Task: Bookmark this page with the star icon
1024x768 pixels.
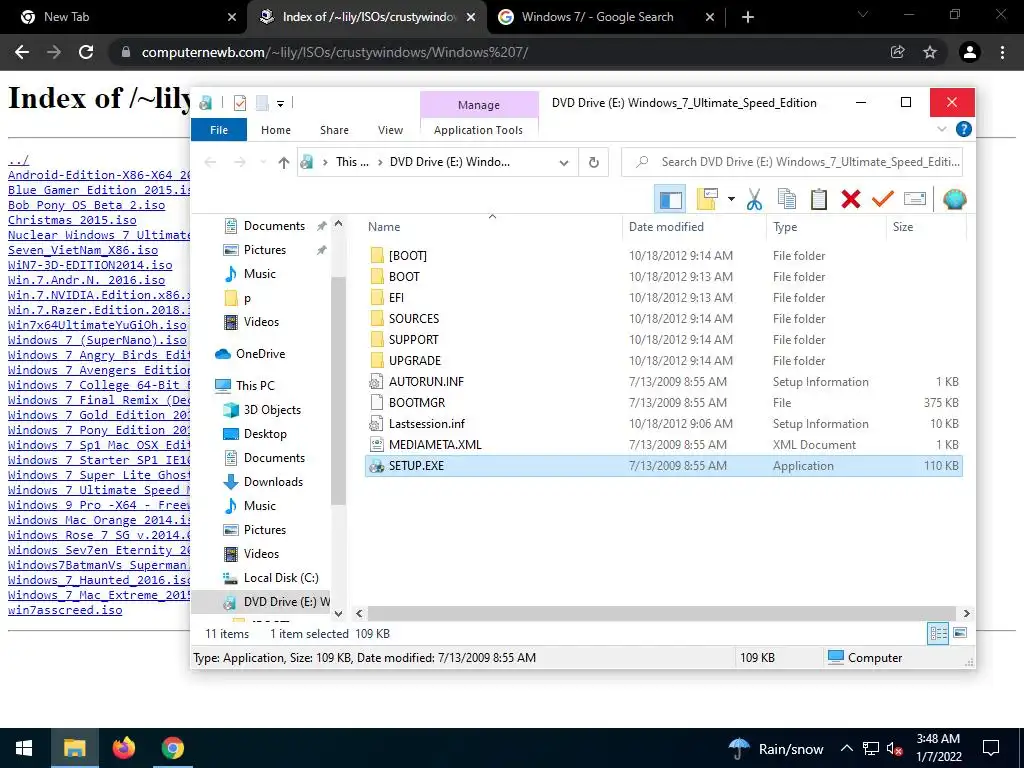Action: tap(929, 52)
